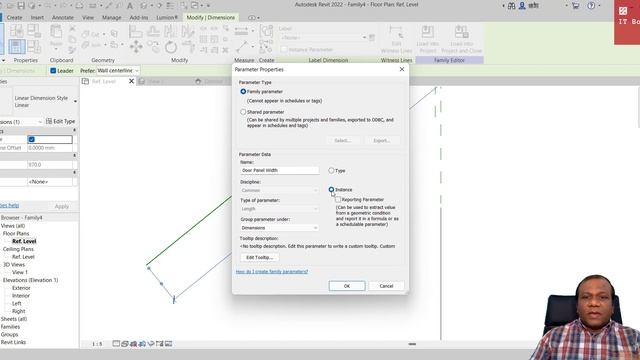640x360 pixels.
Task: Enable the Reporting Parameter checkbox
Action: [338, 200]
